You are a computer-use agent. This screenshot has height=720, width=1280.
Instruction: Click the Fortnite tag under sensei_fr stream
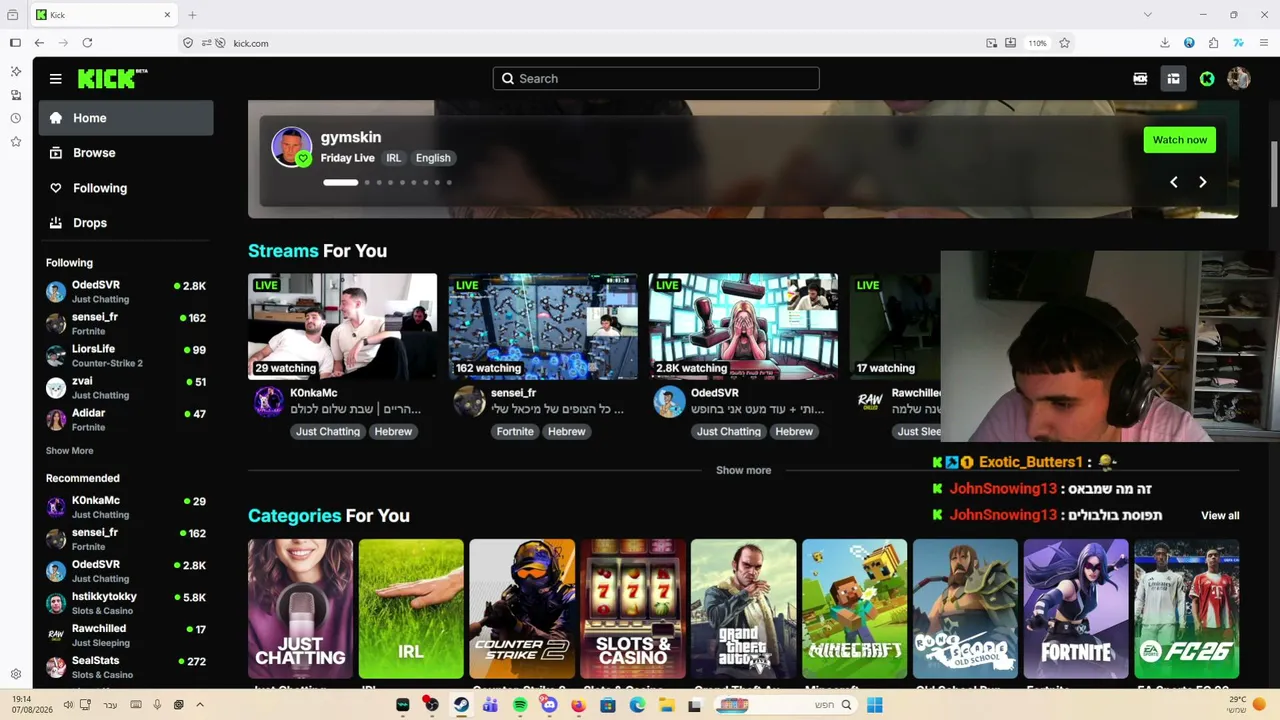click(515, 432)
